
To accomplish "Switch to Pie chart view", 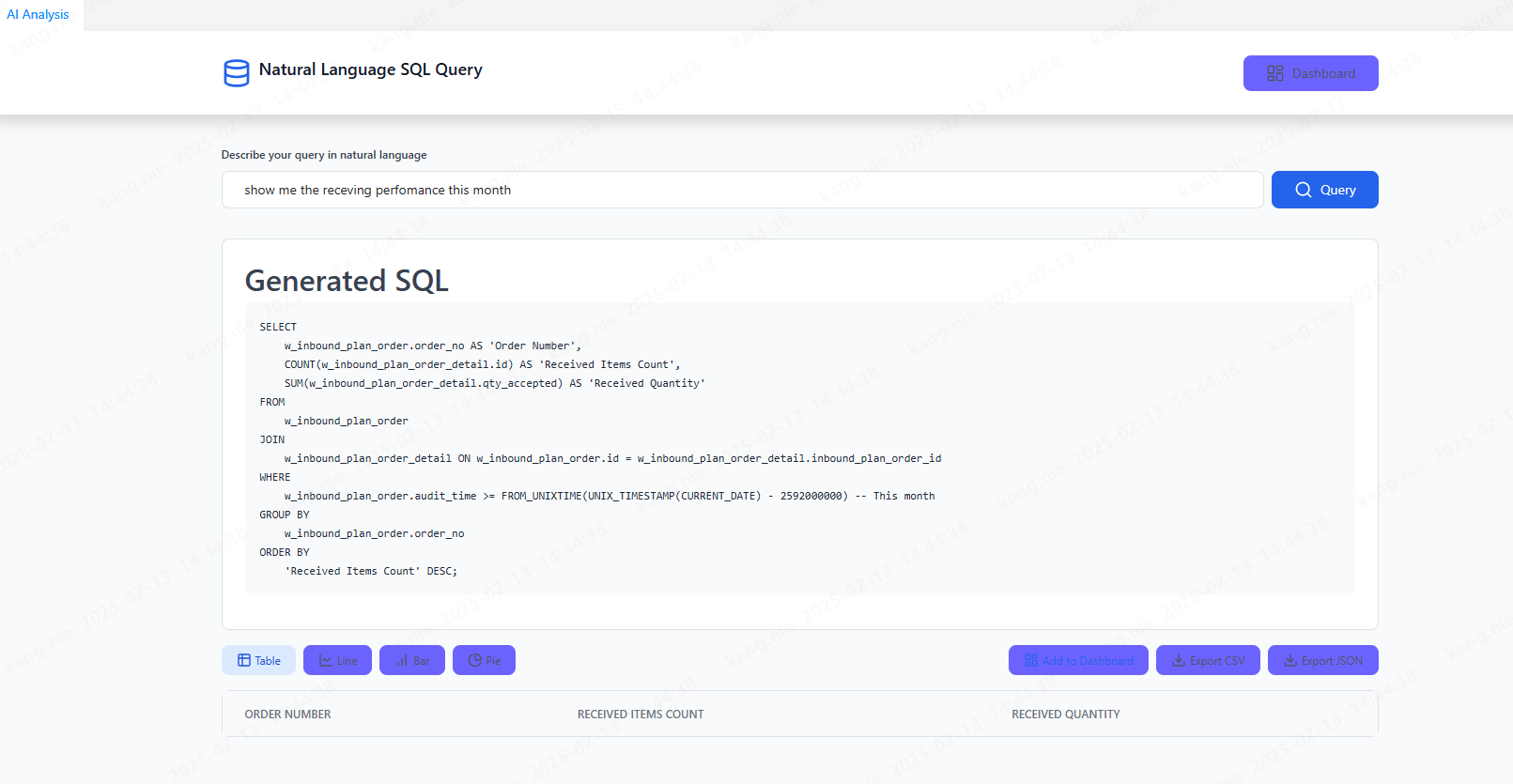I will [484, 660].
